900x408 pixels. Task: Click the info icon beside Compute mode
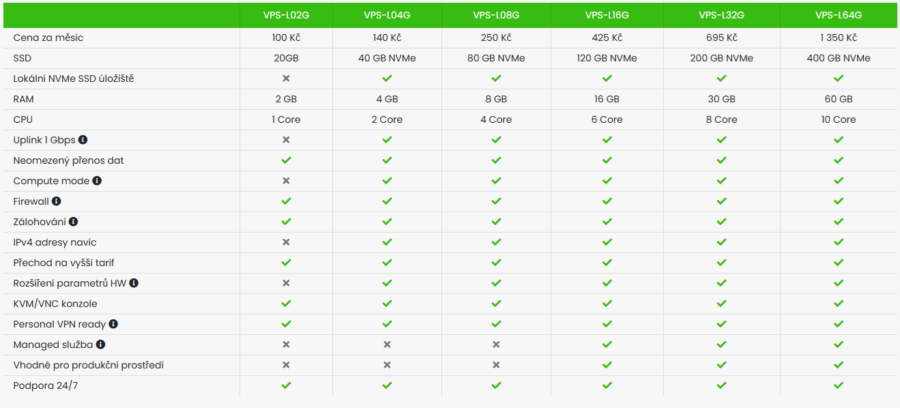[x=97, y=181]
